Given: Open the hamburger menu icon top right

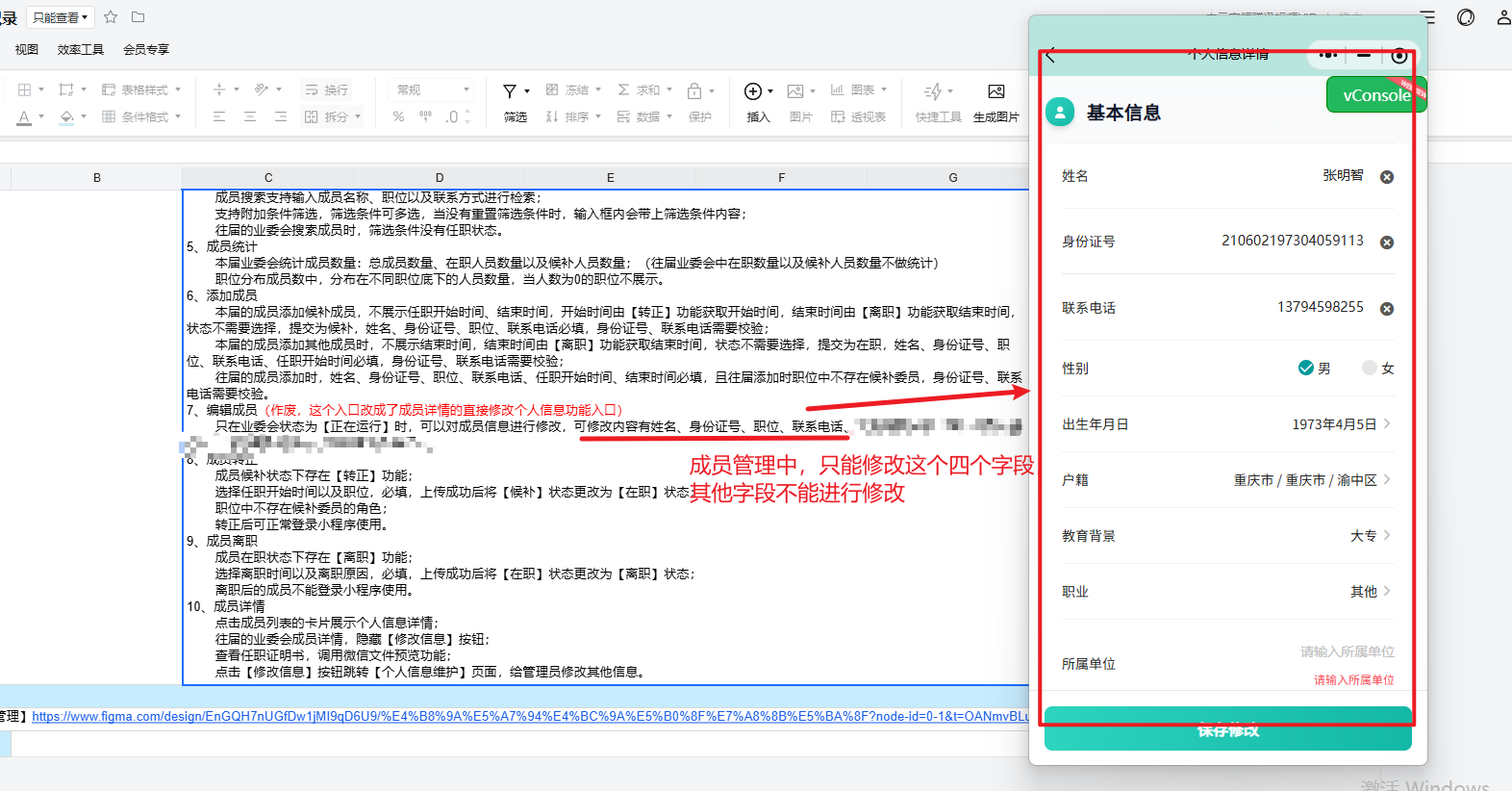Looking at the screenshot, I should (x=1427, y=17).
